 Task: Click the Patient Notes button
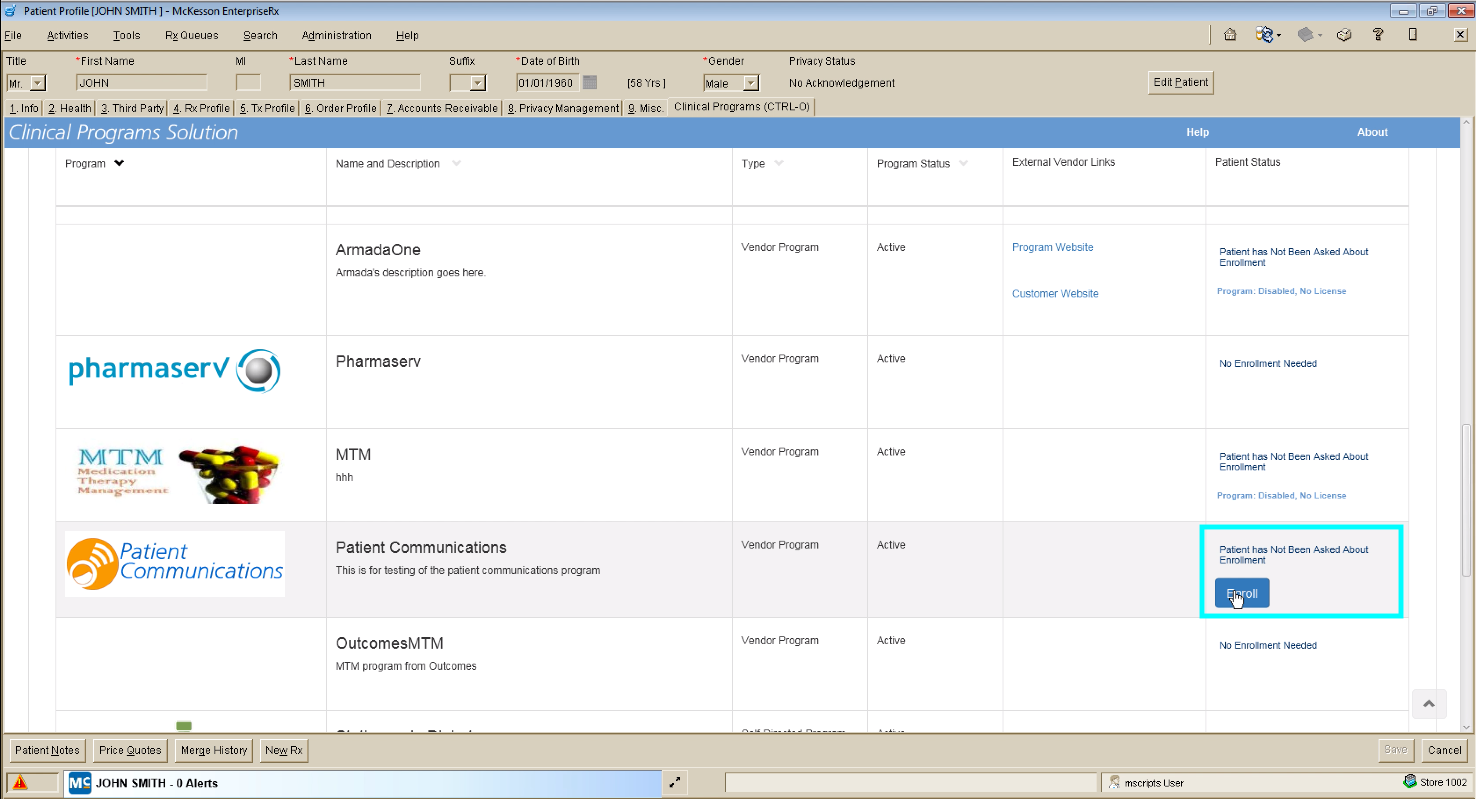[47, 750]
